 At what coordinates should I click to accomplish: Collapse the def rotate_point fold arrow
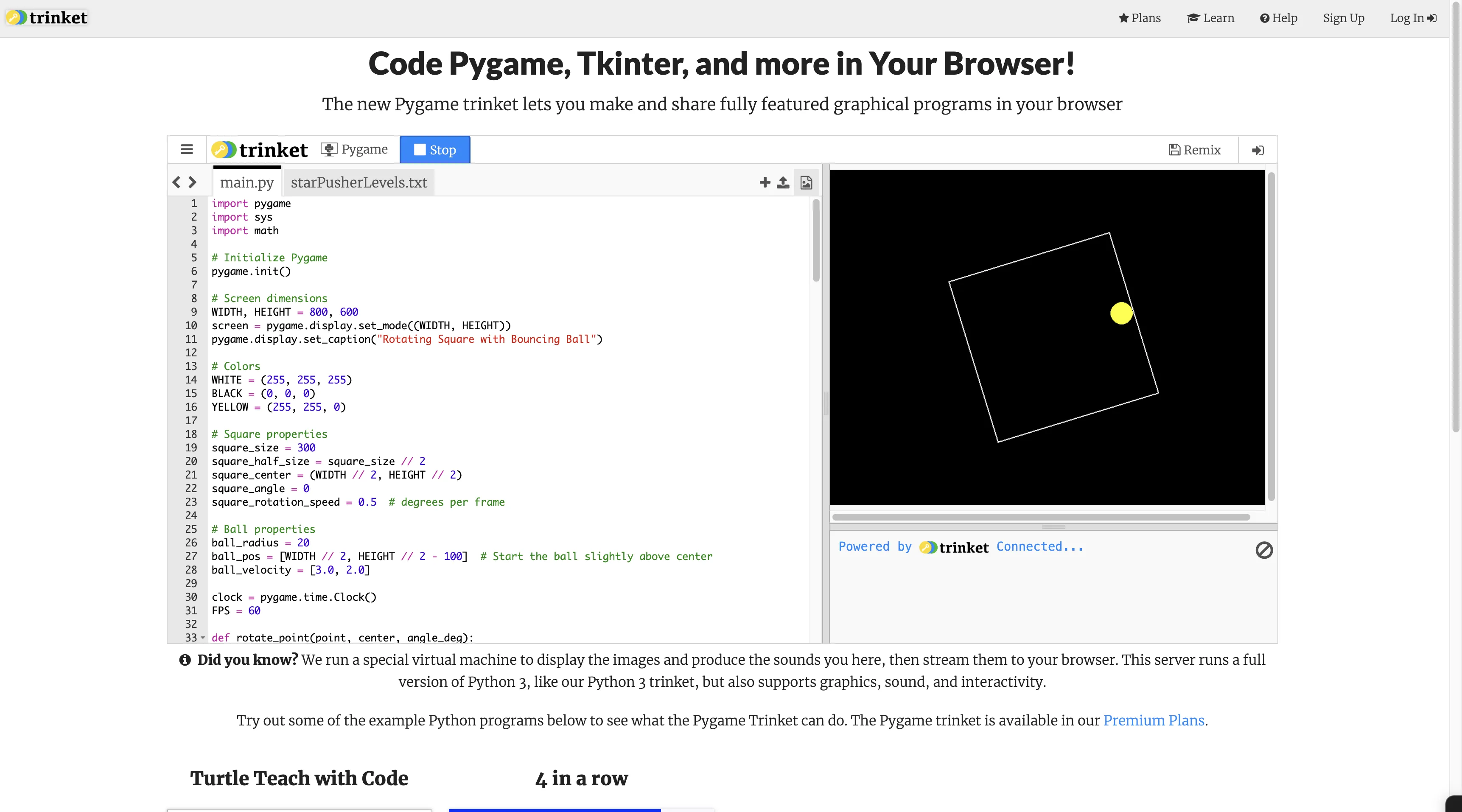pos(203,638)
